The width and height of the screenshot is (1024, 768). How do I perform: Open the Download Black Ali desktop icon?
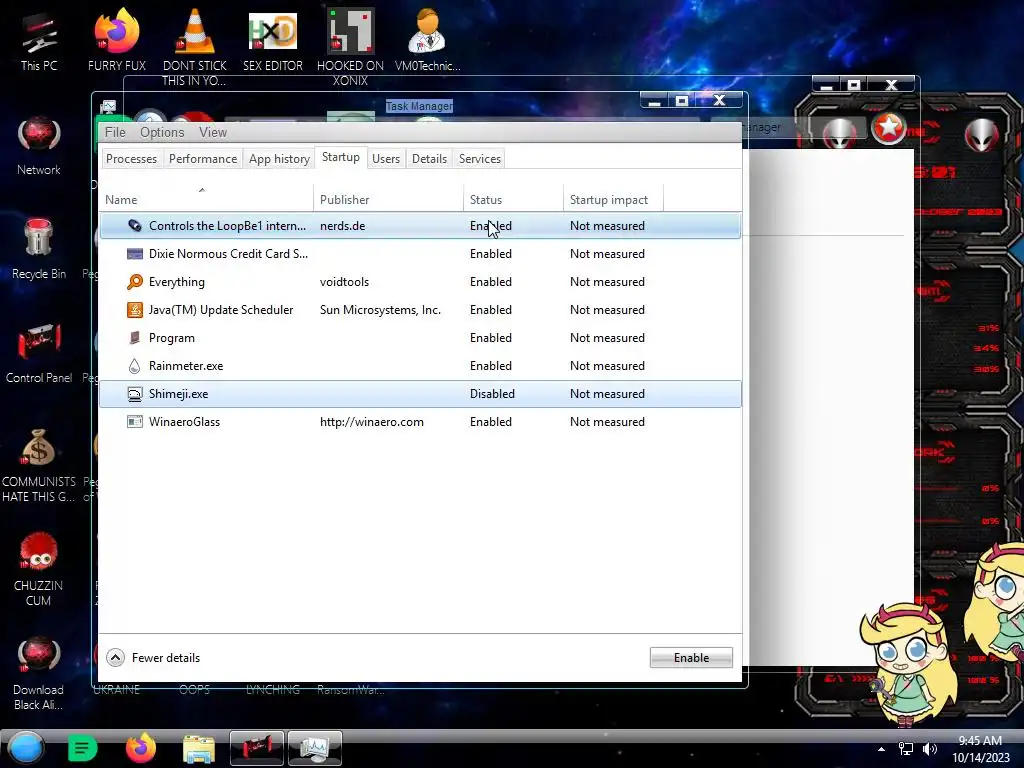click(x=39, y=673)
